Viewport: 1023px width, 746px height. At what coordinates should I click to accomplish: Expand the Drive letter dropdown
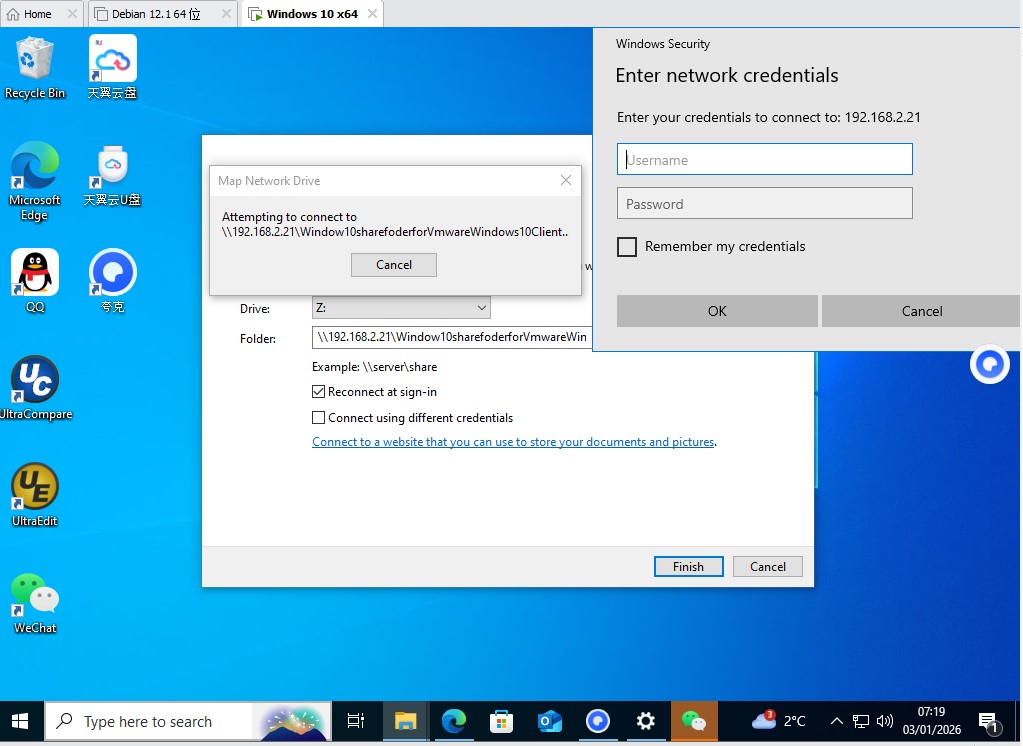(481, 308)
